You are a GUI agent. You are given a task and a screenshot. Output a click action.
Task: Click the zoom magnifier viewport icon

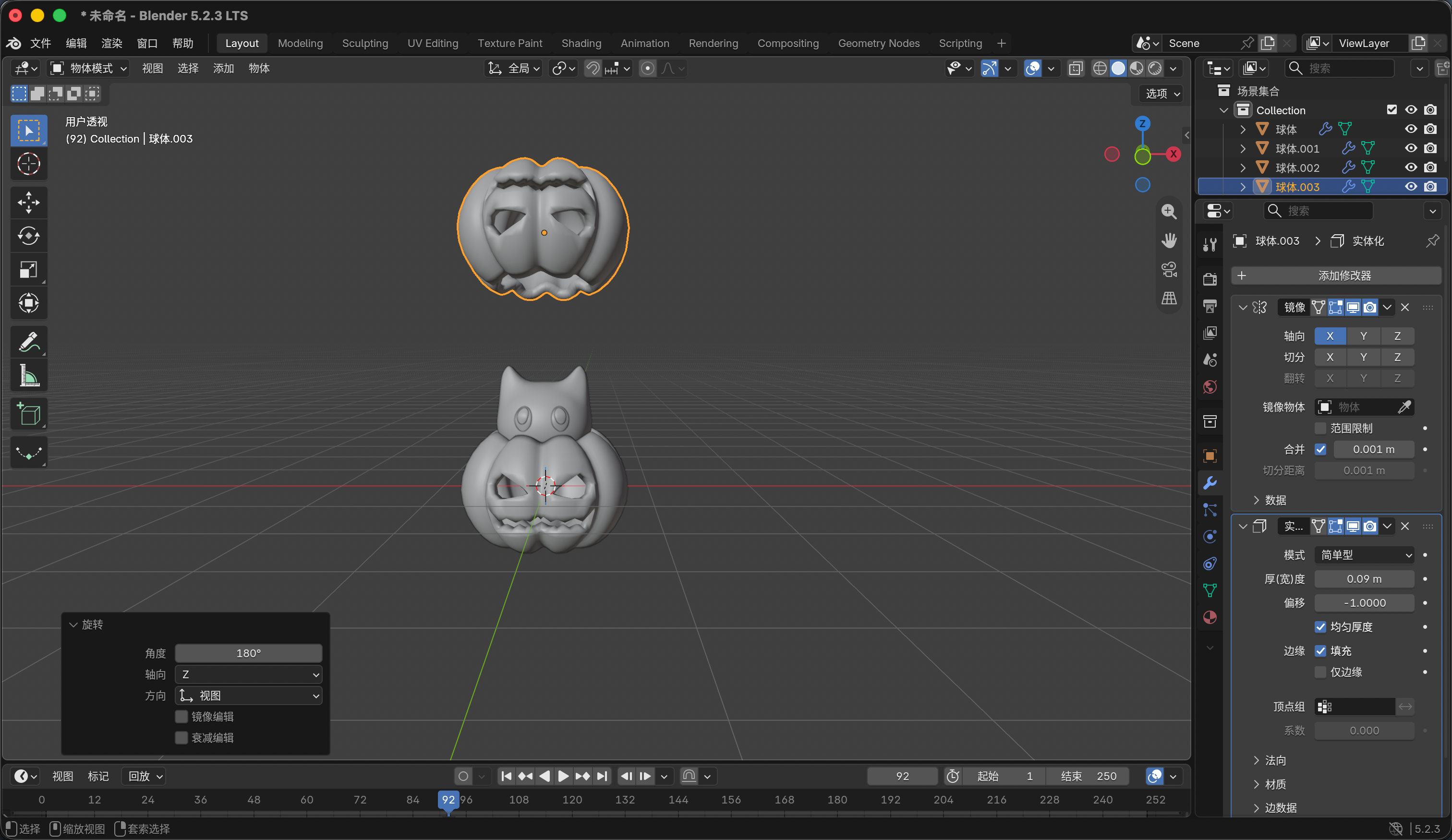click(x=1169, y=212)
